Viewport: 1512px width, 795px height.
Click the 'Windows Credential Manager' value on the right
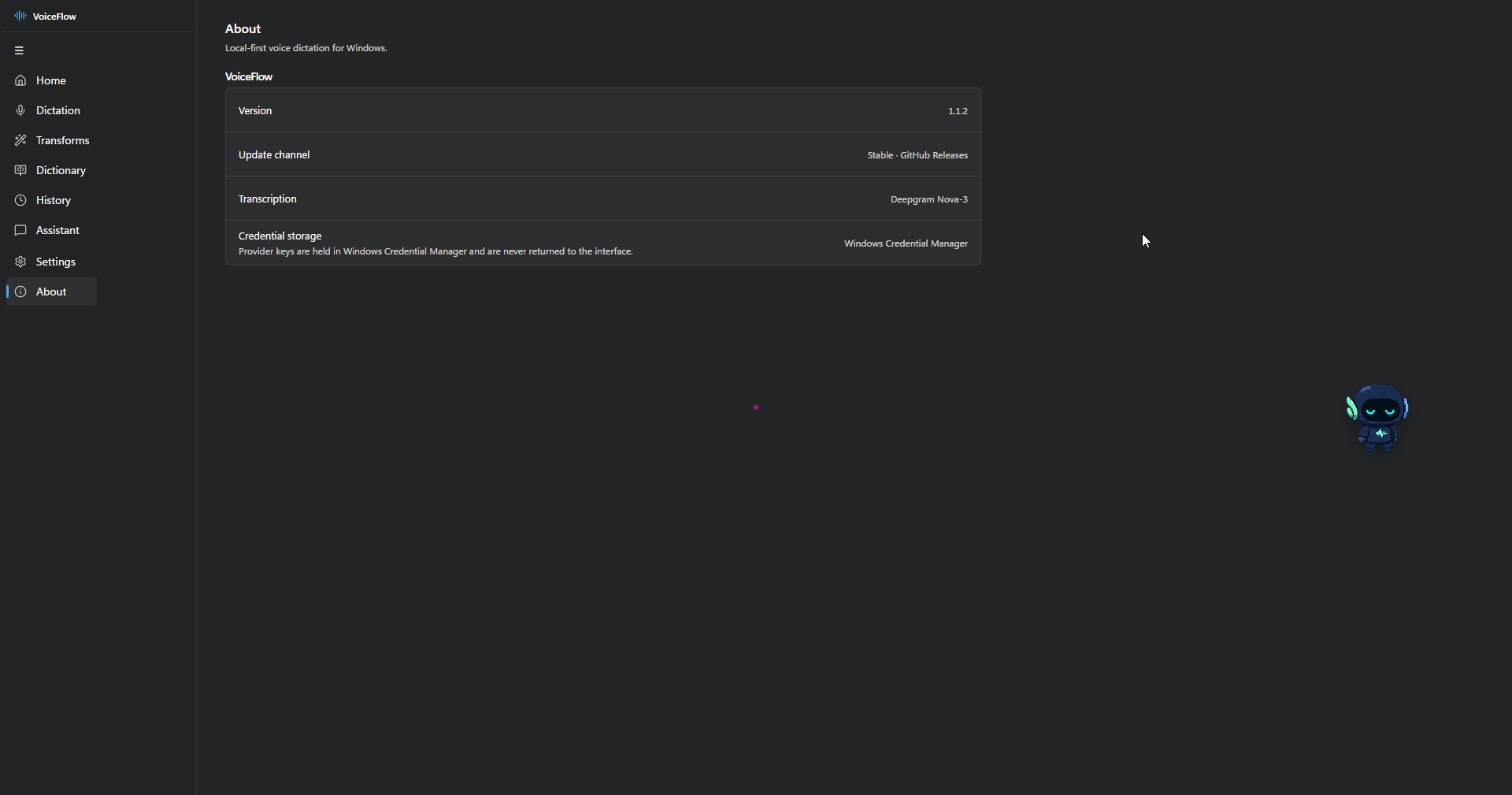coord(906,243)
